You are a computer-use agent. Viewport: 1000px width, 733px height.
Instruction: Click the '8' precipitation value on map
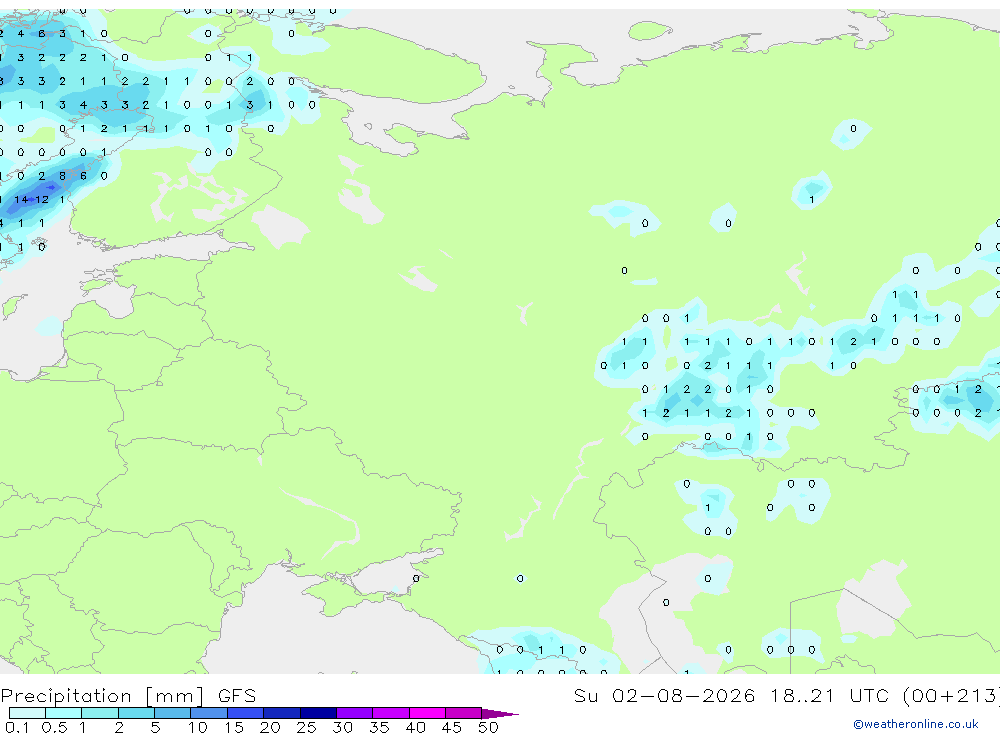pyautogui.click(x=62, y=176)
